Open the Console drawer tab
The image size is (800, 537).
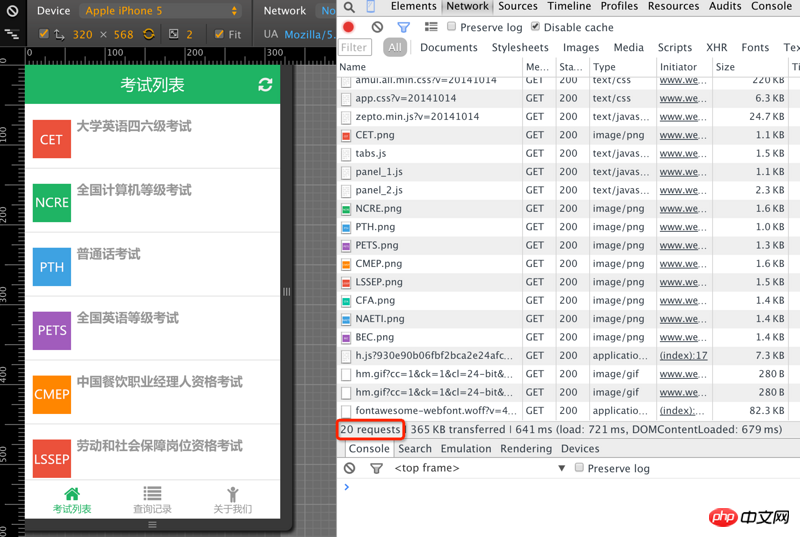point(369,449)
